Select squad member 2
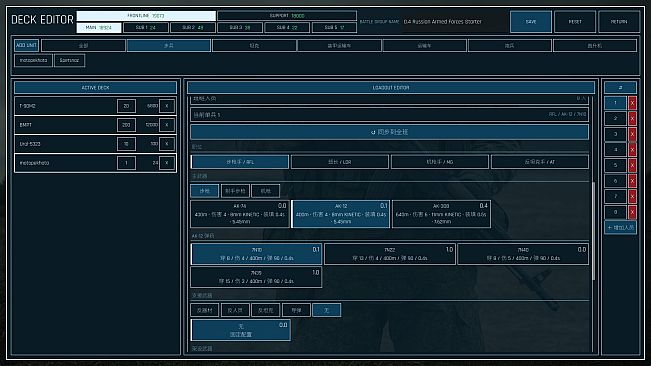 tap(615, 119)
